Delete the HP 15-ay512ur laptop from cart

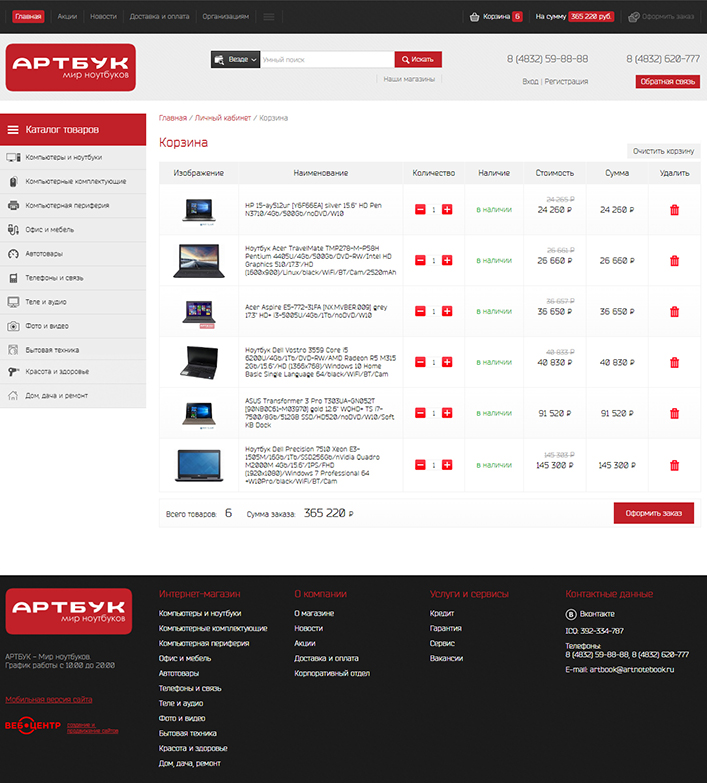click(x=674, y=210)
